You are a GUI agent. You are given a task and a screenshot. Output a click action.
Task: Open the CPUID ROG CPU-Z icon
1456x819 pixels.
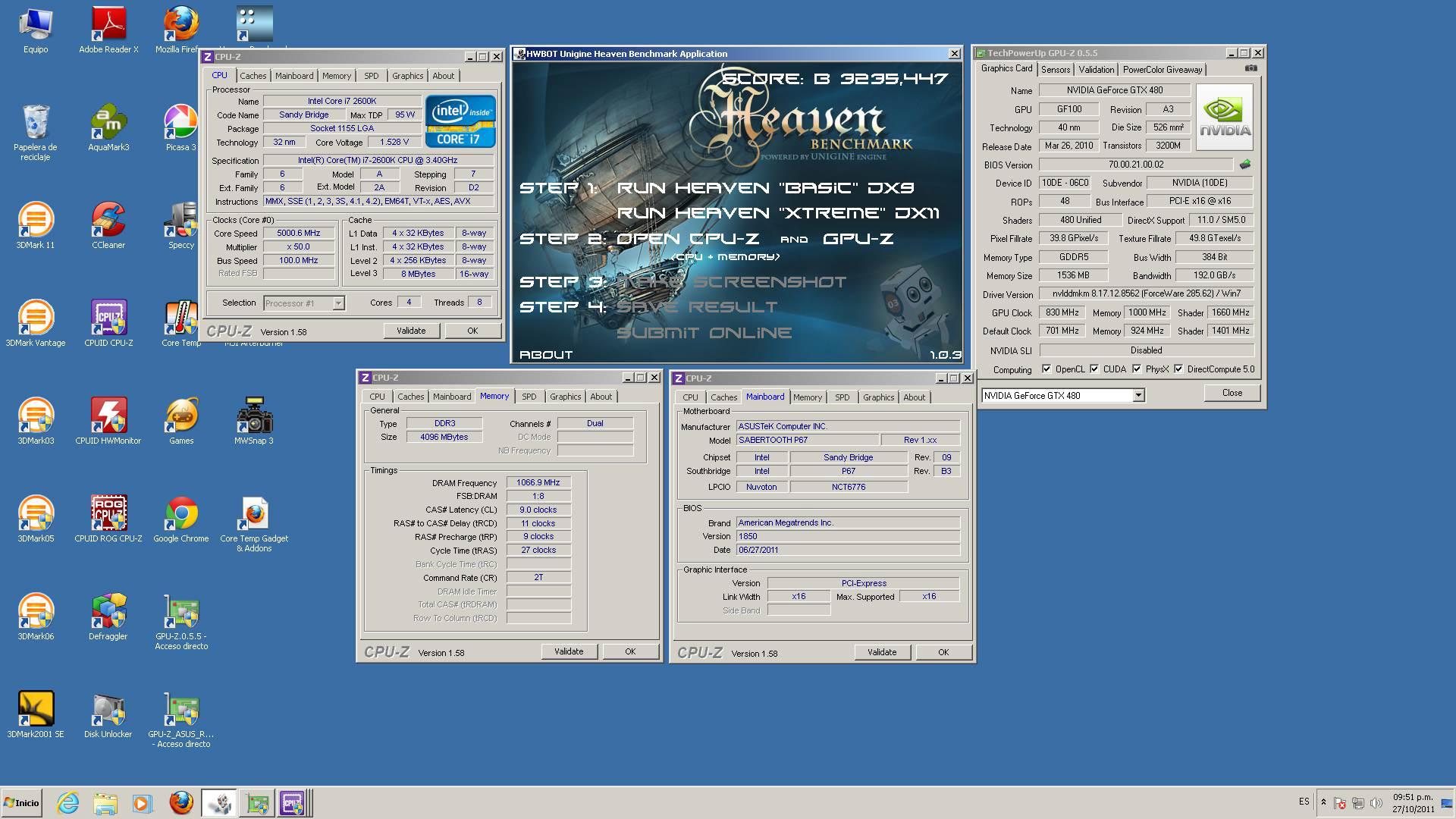[108, 519]
